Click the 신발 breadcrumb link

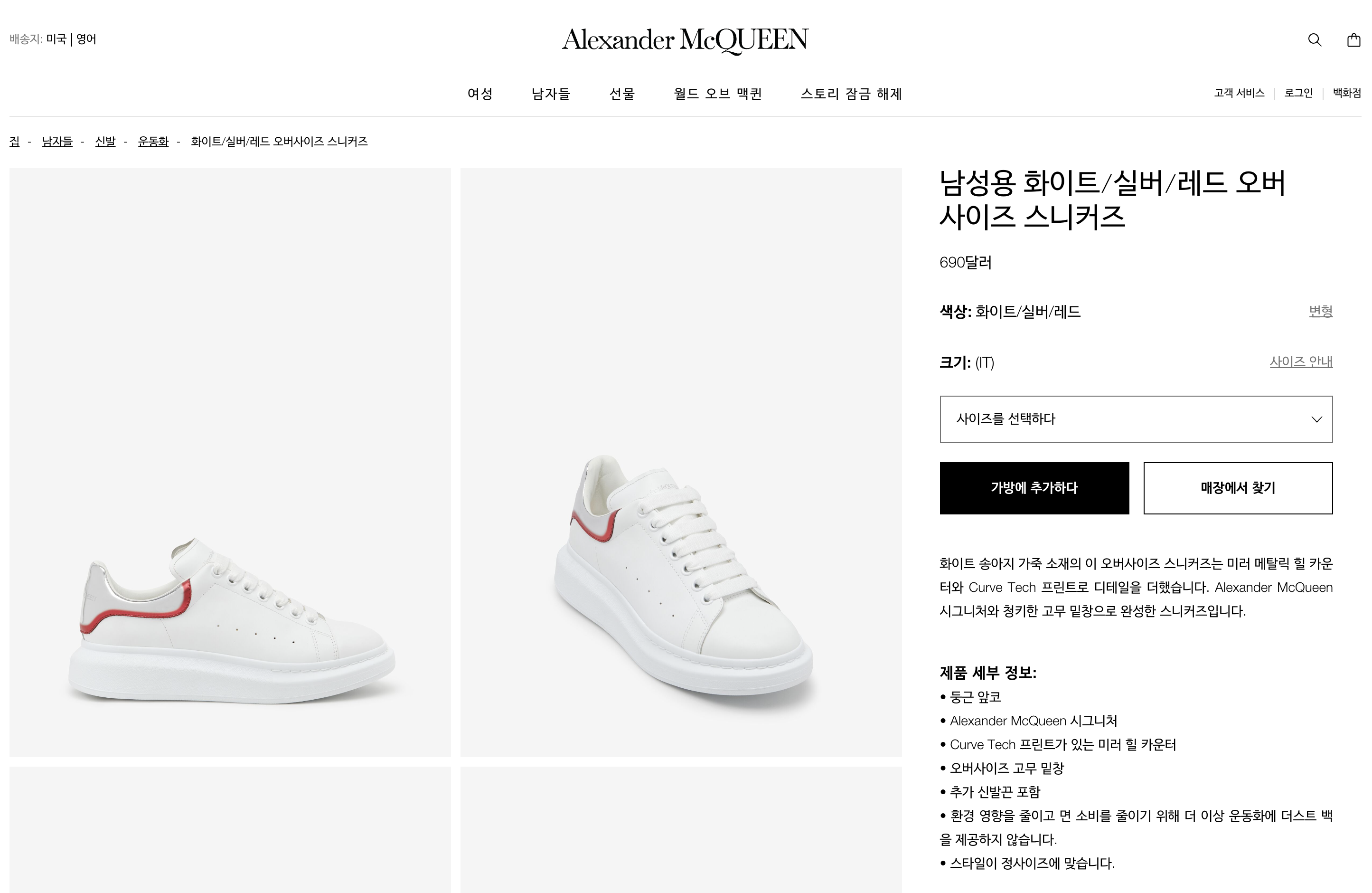[x=105, y=142]
